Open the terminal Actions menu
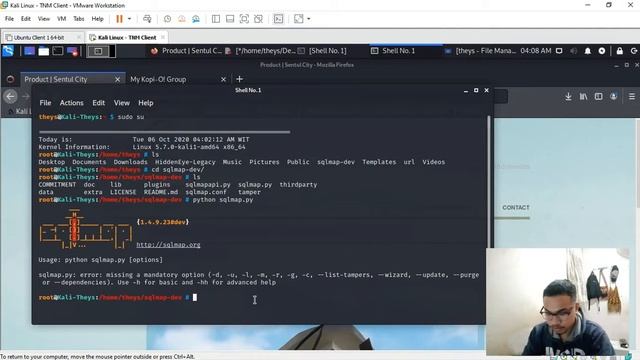640x360 pixels. pos(71,103)
